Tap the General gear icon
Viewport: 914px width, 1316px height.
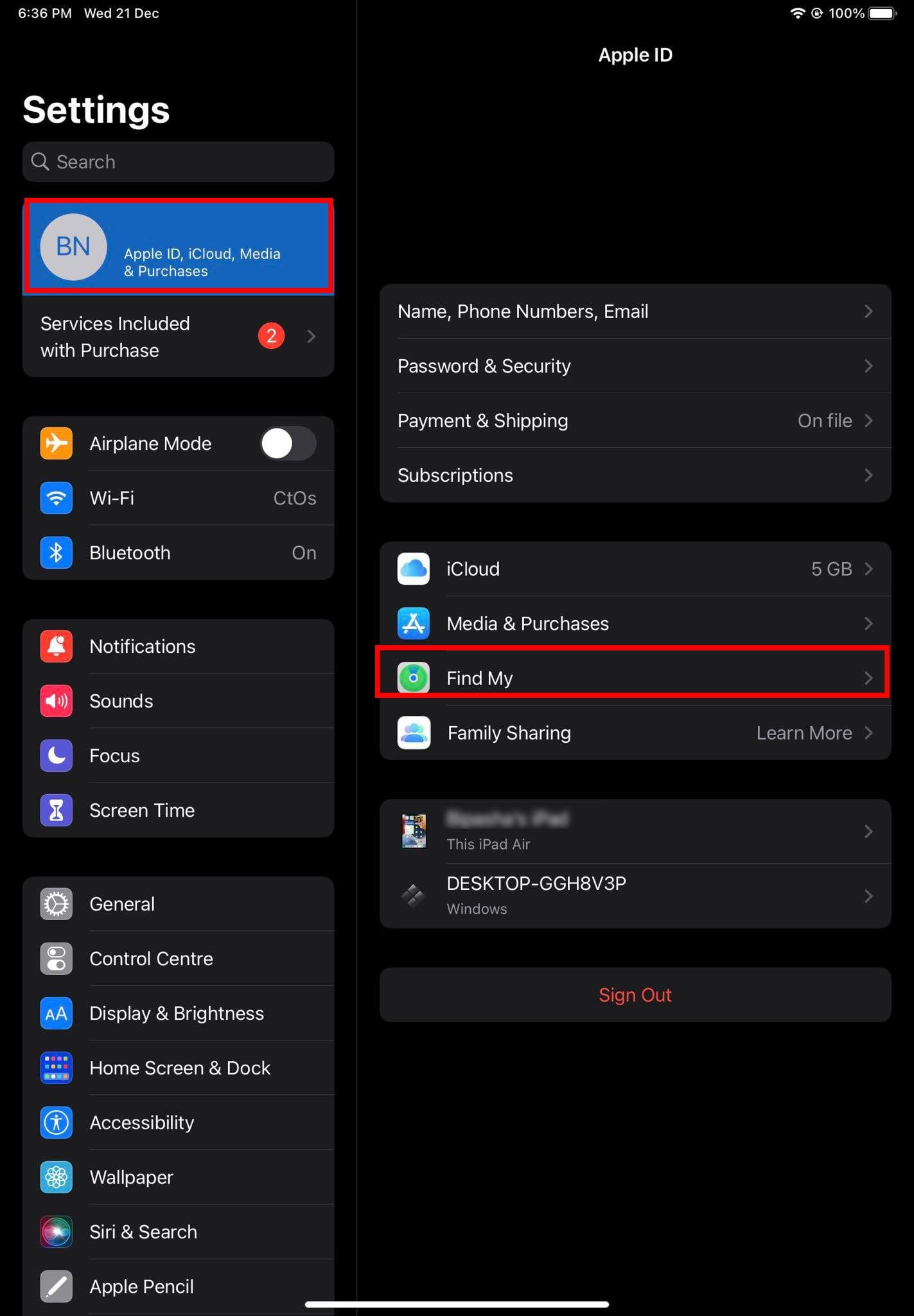coord(57,904)
